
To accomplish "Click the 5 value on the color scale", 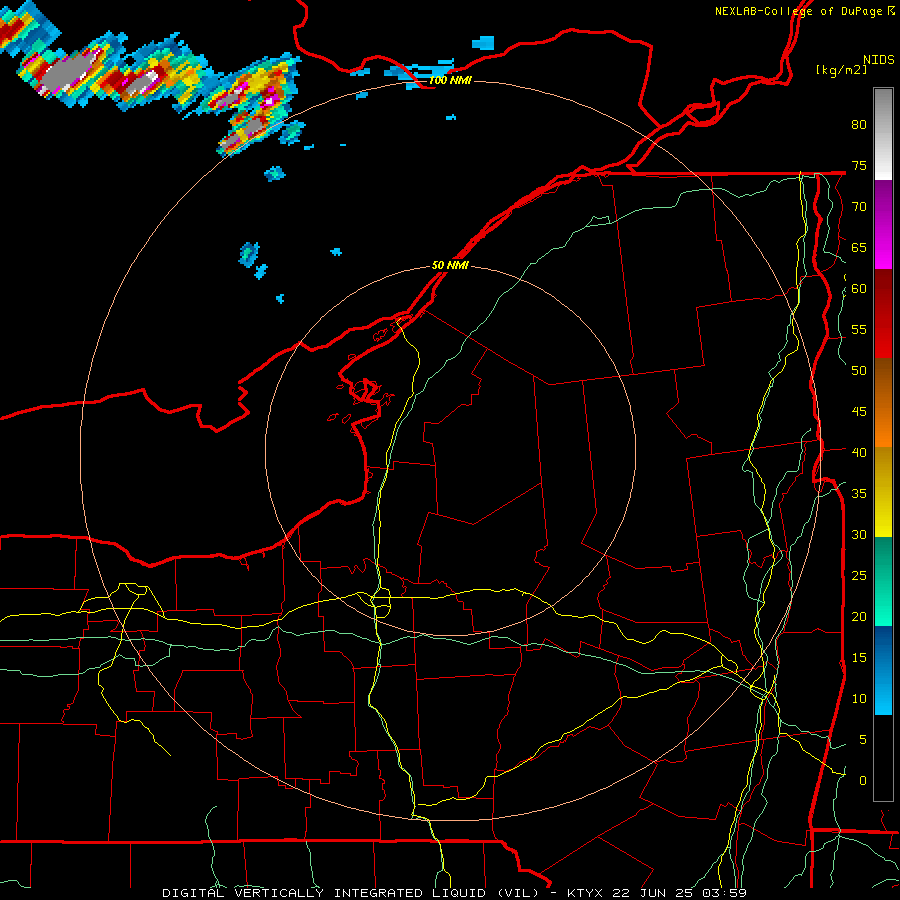I will pos(863,740).
